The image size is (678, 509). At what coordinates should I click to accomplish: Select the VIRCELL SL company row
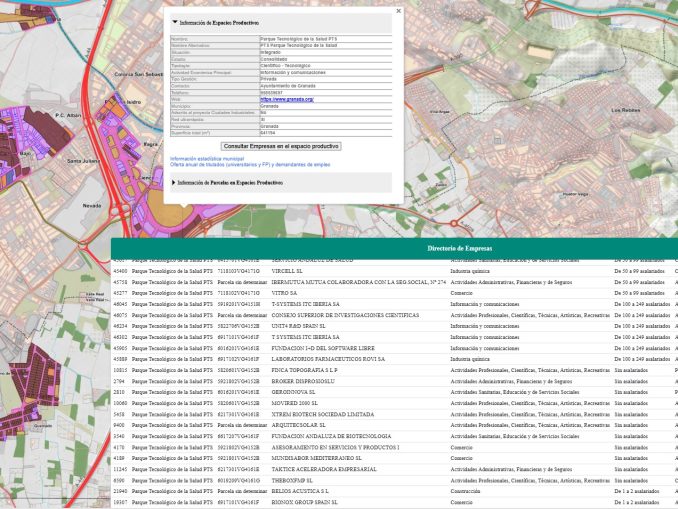tap(287, 271)
